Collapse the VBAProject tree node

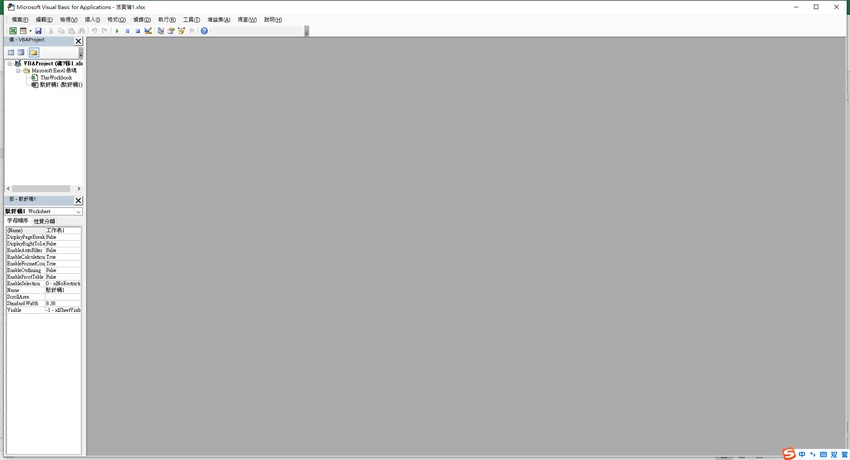coord(10,63)
